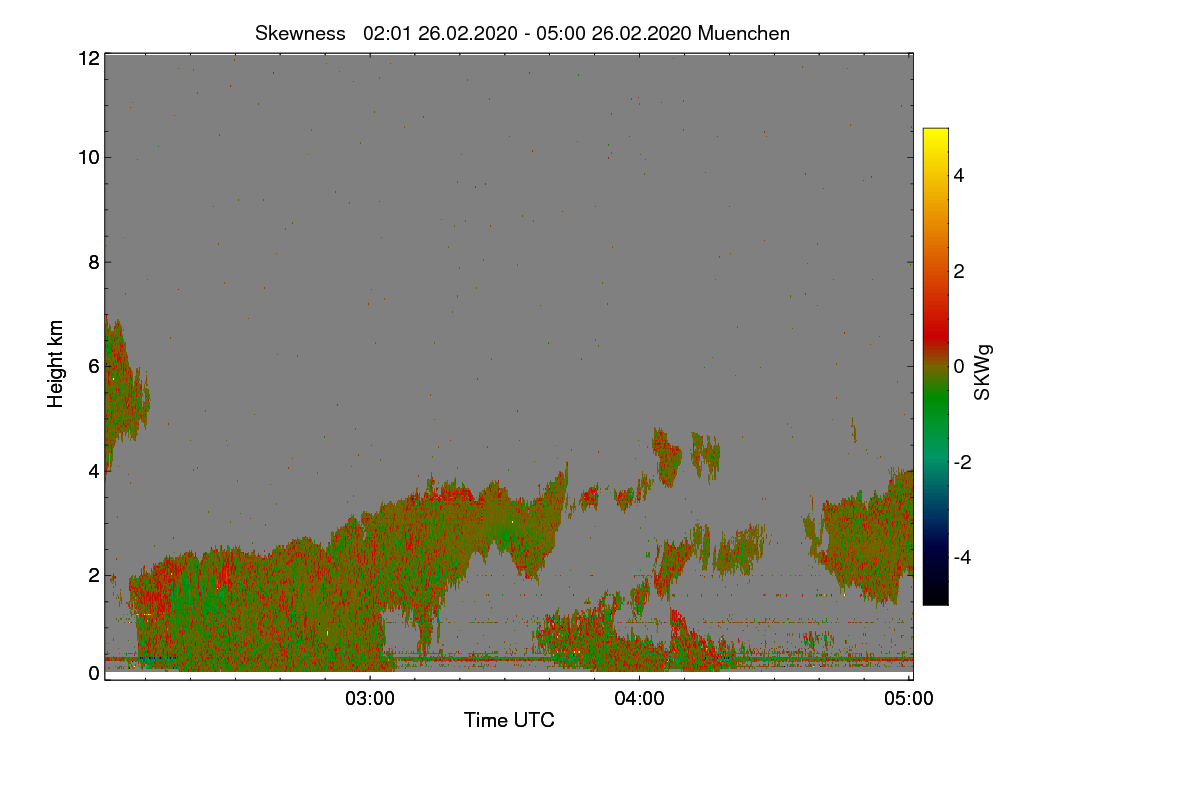1200x800 pixels.
Task: Click the height-axis tick label 0
Action: (x=94, y=673)
